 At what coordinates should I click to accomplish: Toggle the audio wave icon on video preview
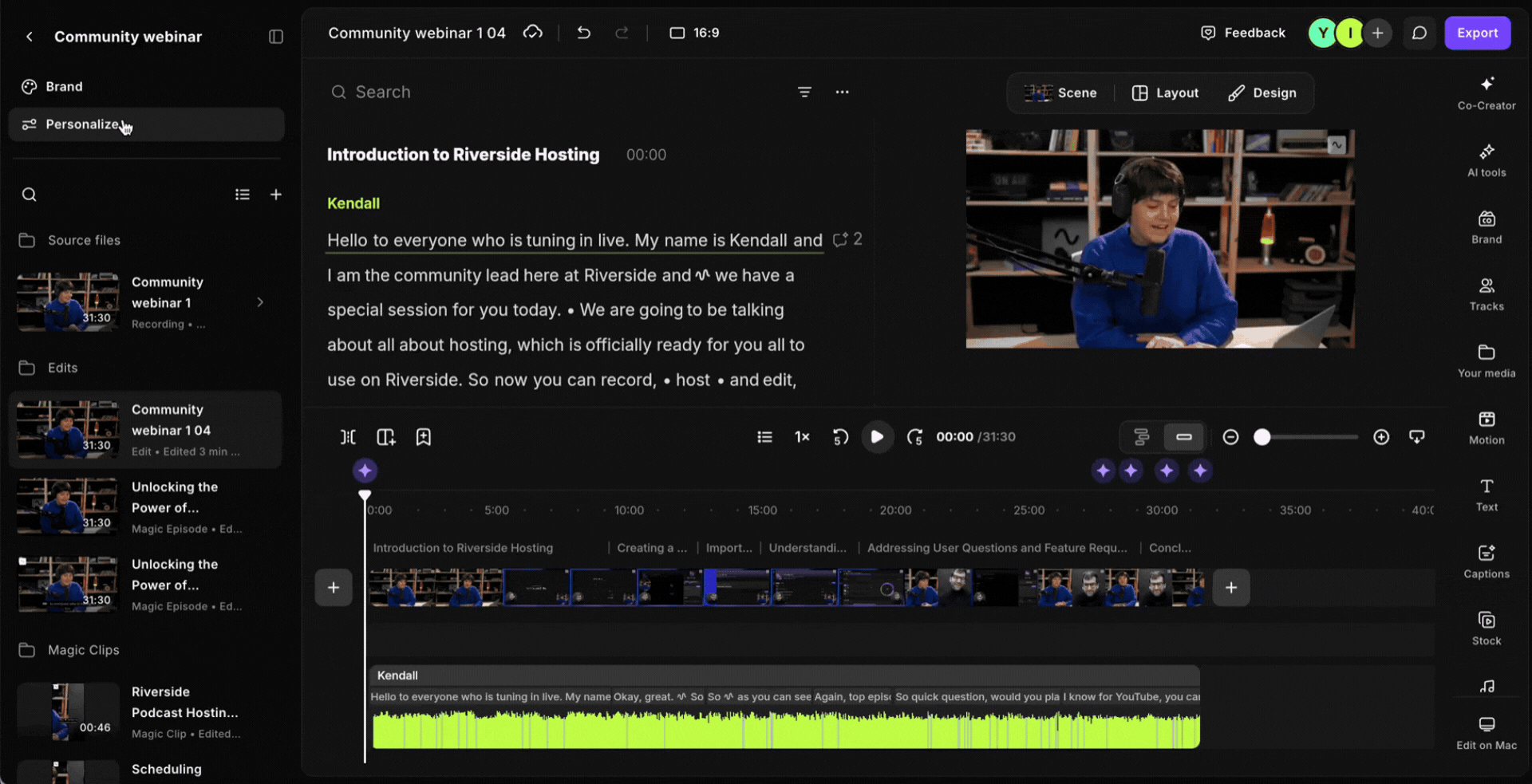click(x=1337, y=145)
